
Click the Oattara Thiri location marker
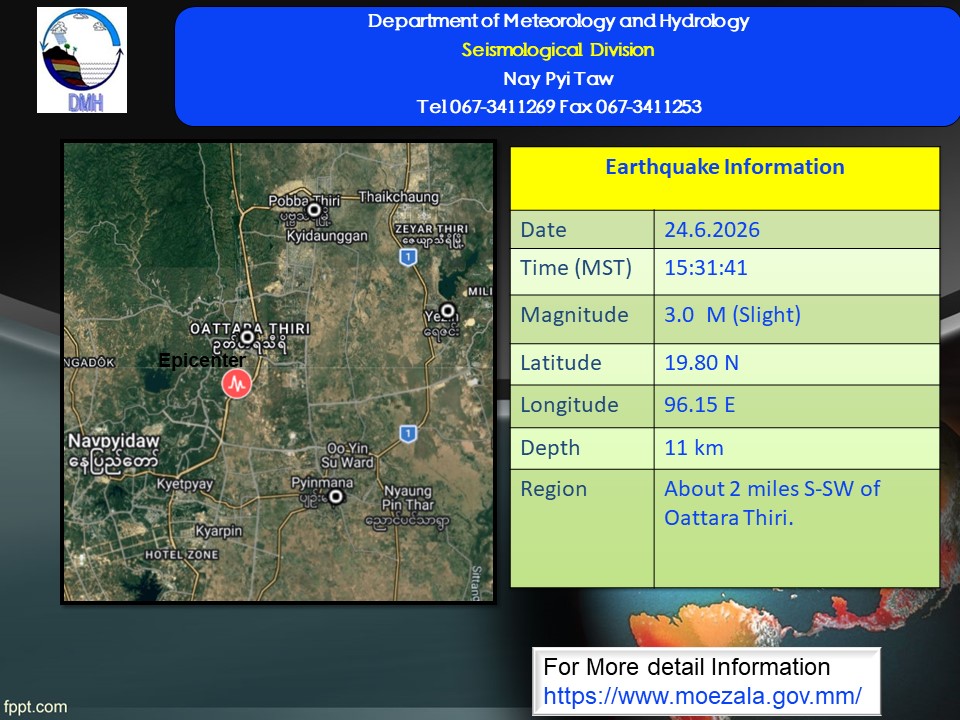tap(247, 337)
